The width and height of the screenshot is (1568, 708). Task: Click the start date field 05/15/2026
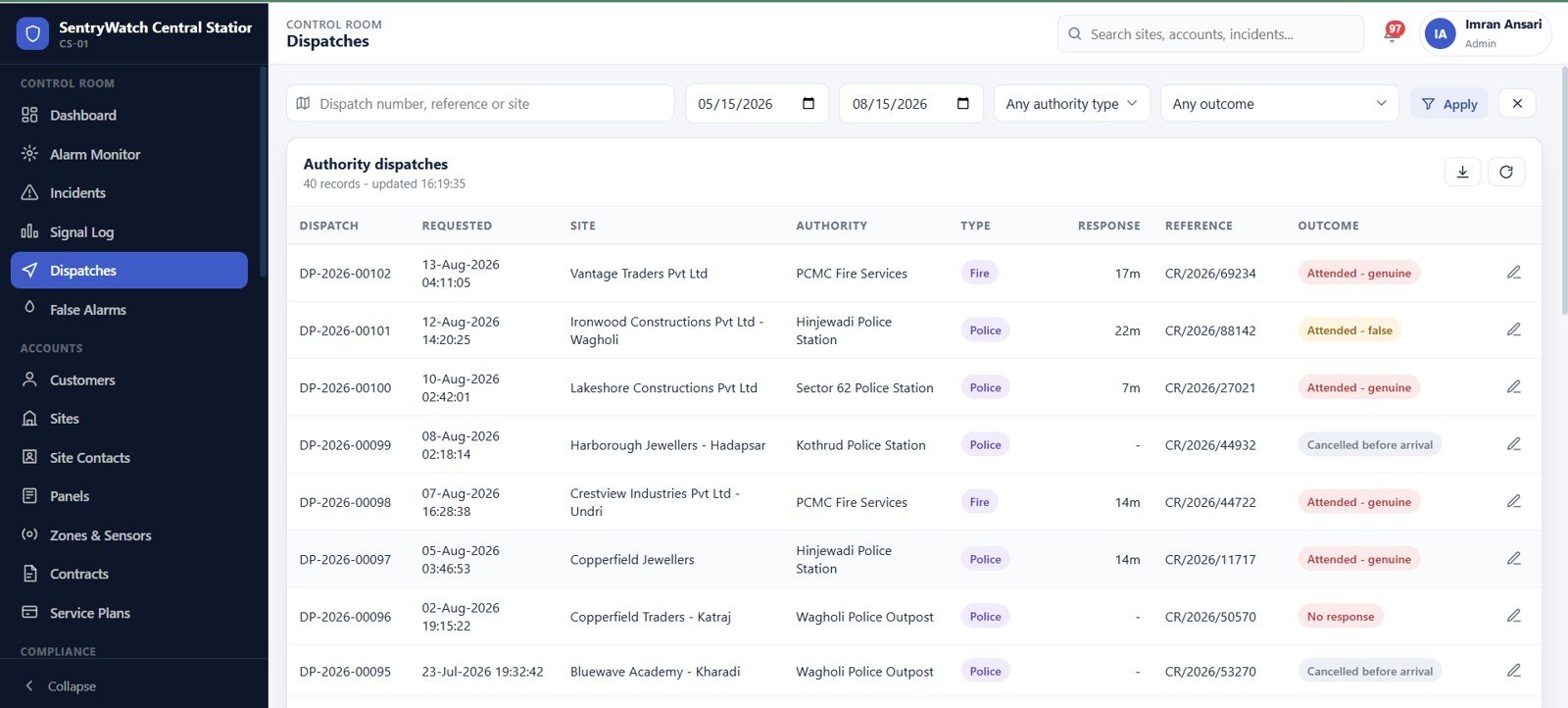pyautogui.click(x=757, y=103)
